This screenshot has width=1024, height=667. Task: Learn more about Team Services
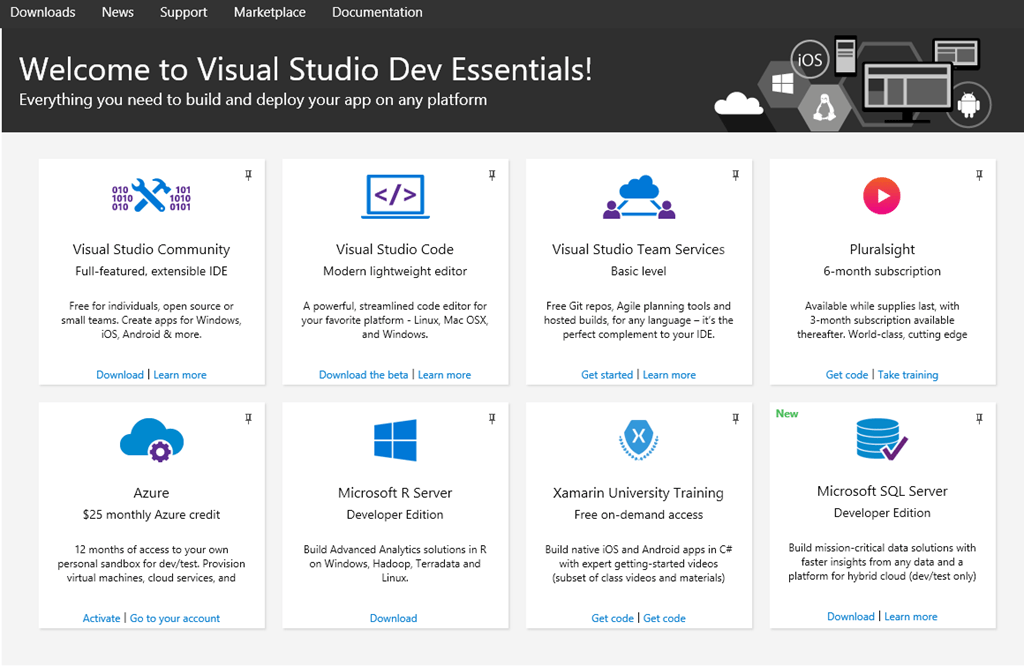click(669, 374)
